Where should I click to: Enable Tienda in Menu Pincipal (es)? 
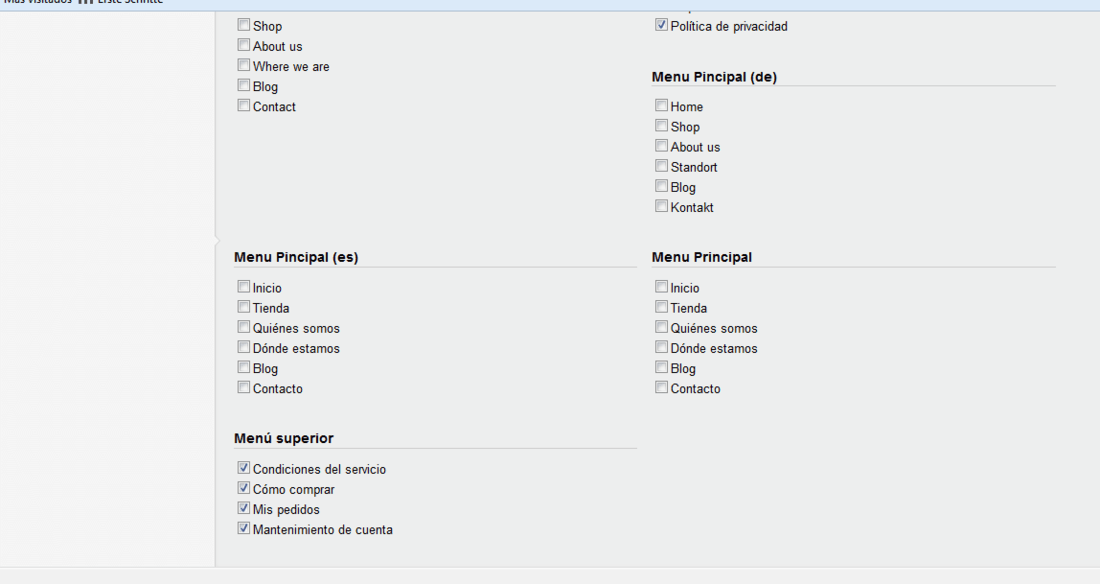[243, 307]
